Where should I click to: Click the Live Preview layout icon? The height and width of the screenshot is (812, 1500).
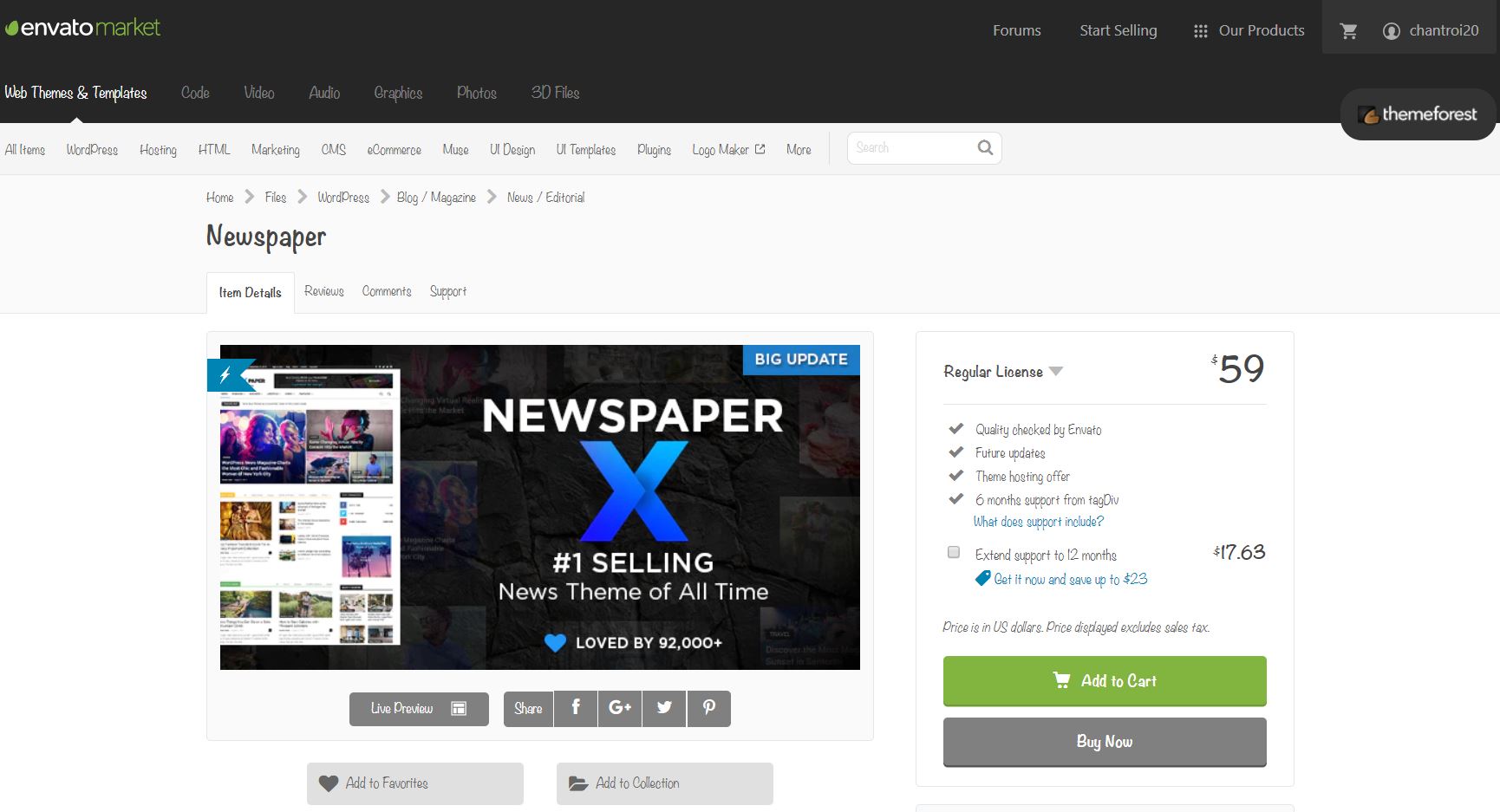459,709
